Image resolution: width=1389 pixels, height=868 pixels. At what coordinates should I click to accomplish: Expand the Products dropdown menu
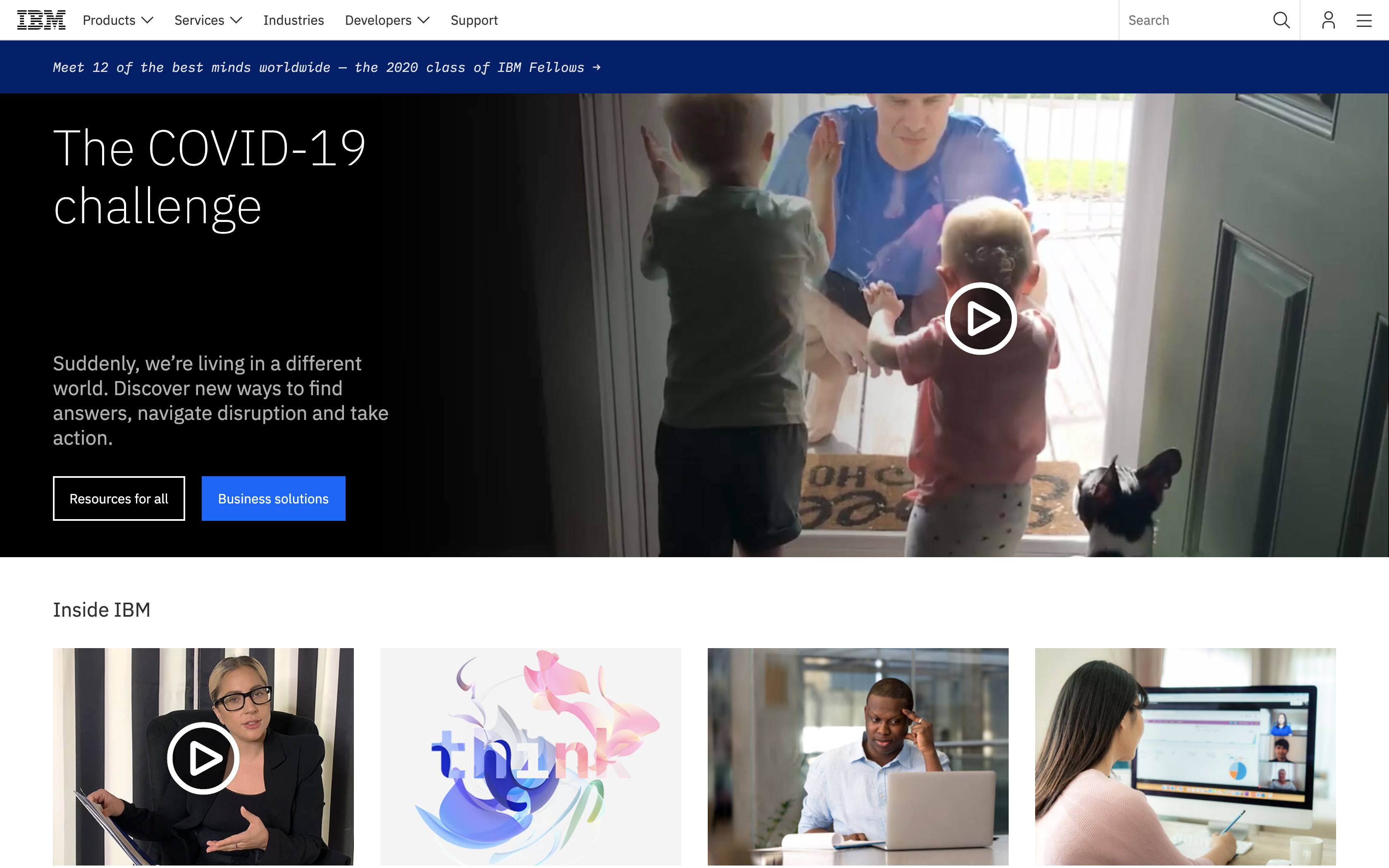[x=118, y=20]
